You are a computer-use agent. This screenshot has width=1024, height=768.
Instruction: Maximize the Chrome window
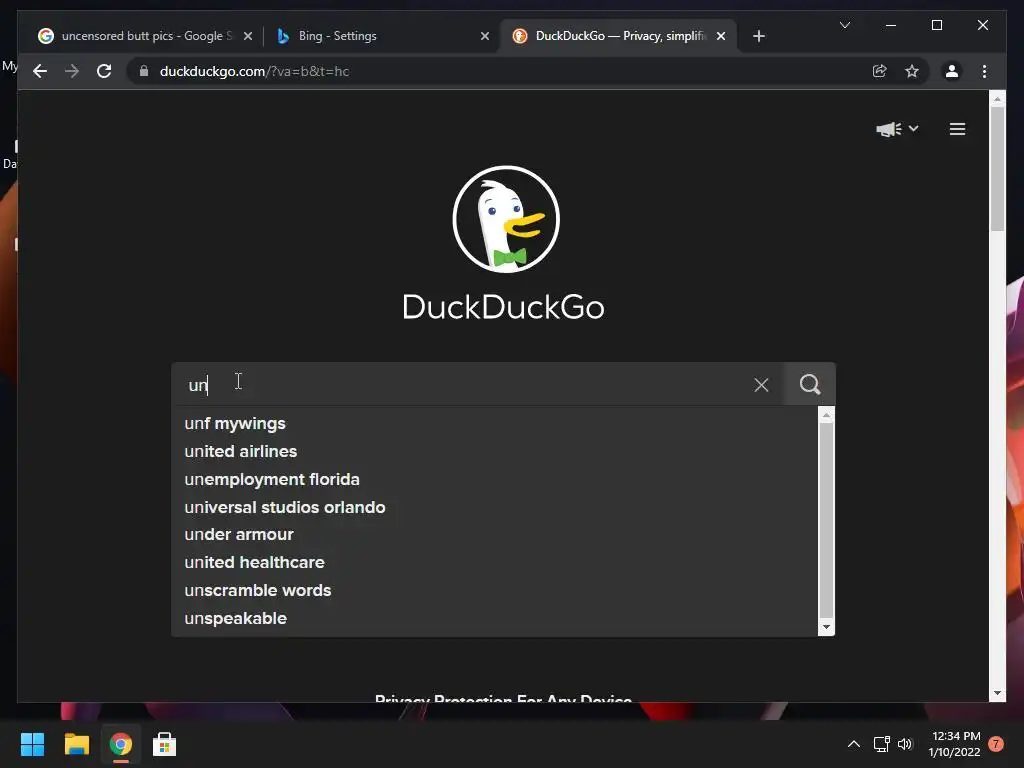point(936,25)
